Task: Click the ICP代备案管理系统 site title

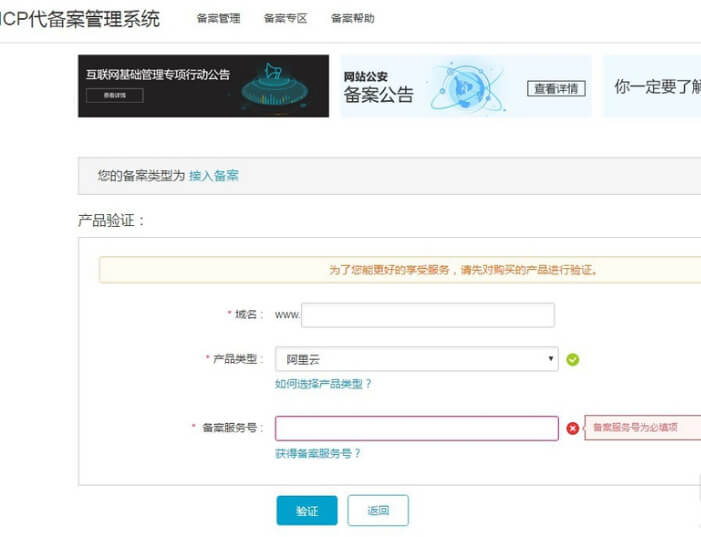Action: [x=80, y=18]
